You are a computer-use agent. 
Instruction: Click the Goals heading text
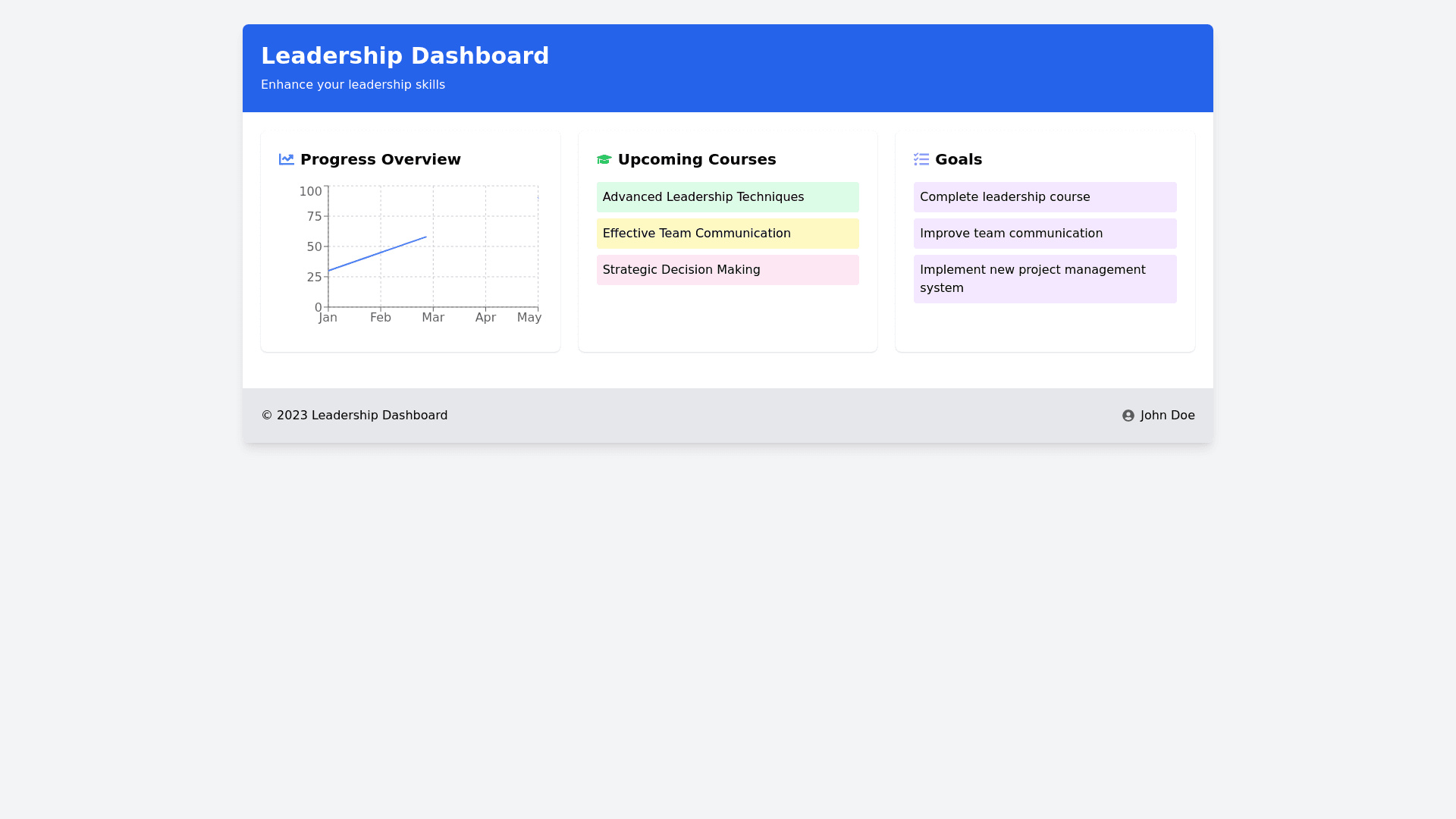coord(958,159)
